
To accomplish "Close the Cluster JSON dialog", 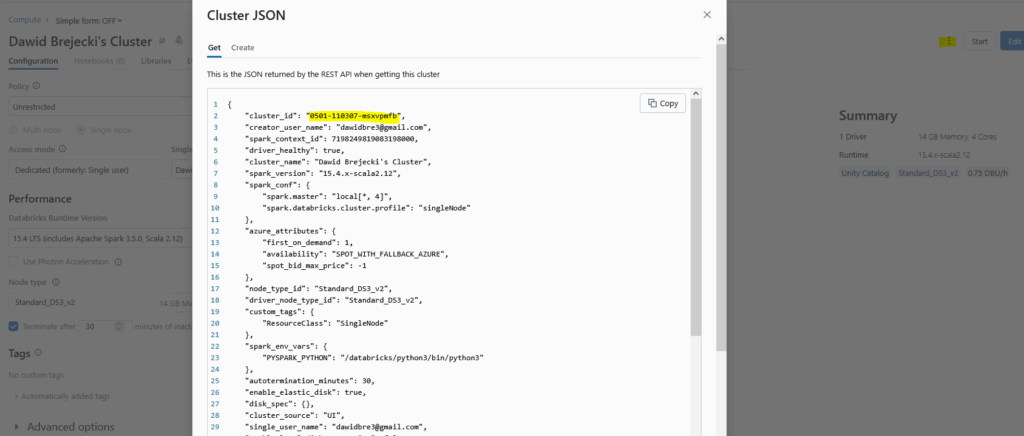I will [707, 15].
